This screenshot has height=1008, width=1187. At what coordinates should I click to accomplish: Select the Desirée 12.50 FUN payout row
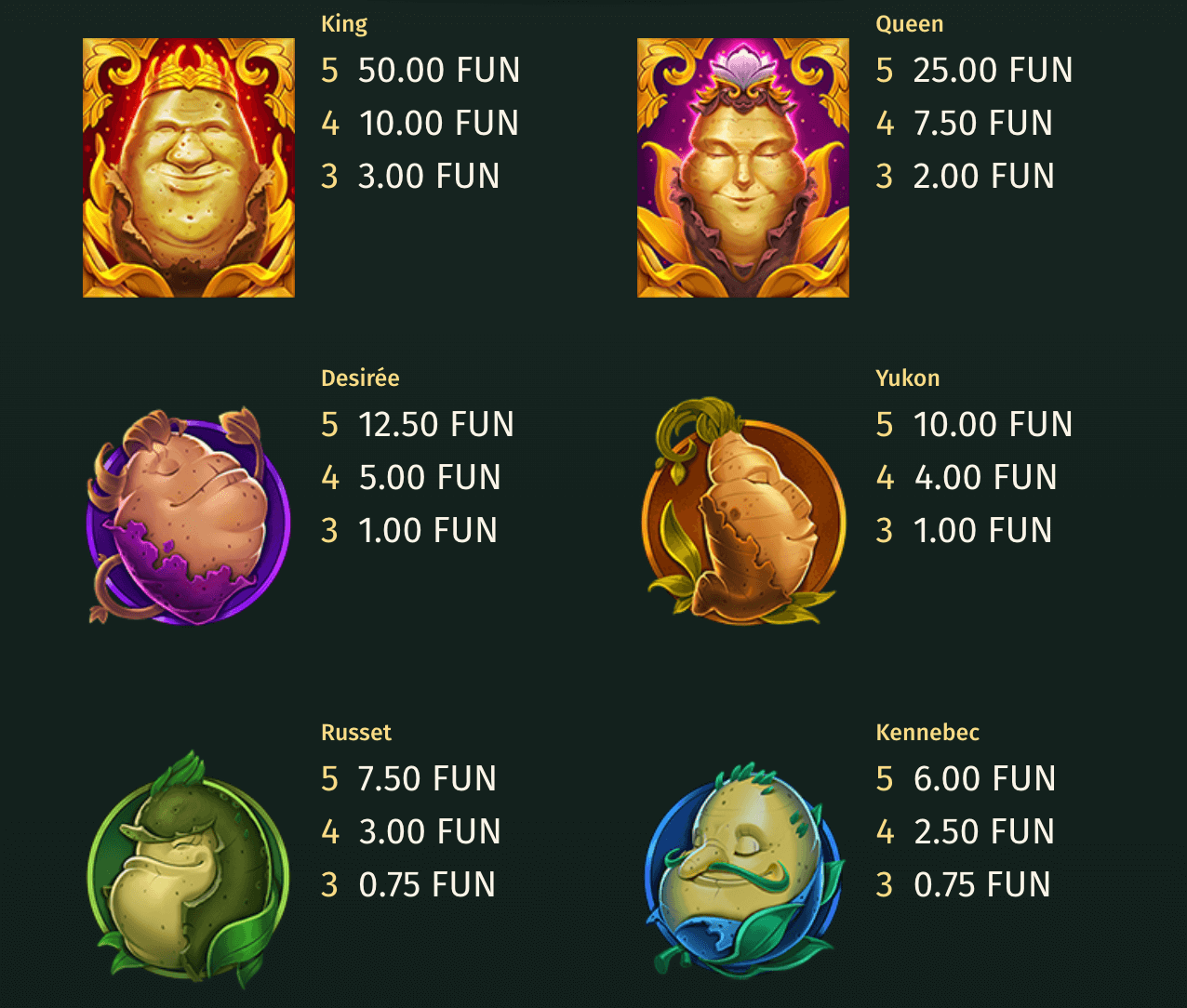pyautogui.click(x=418, y=424)
